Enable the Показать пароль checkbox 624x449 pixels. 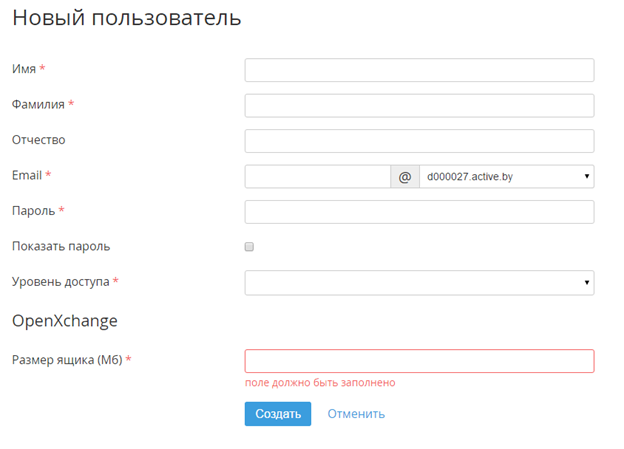click(250, 247)
